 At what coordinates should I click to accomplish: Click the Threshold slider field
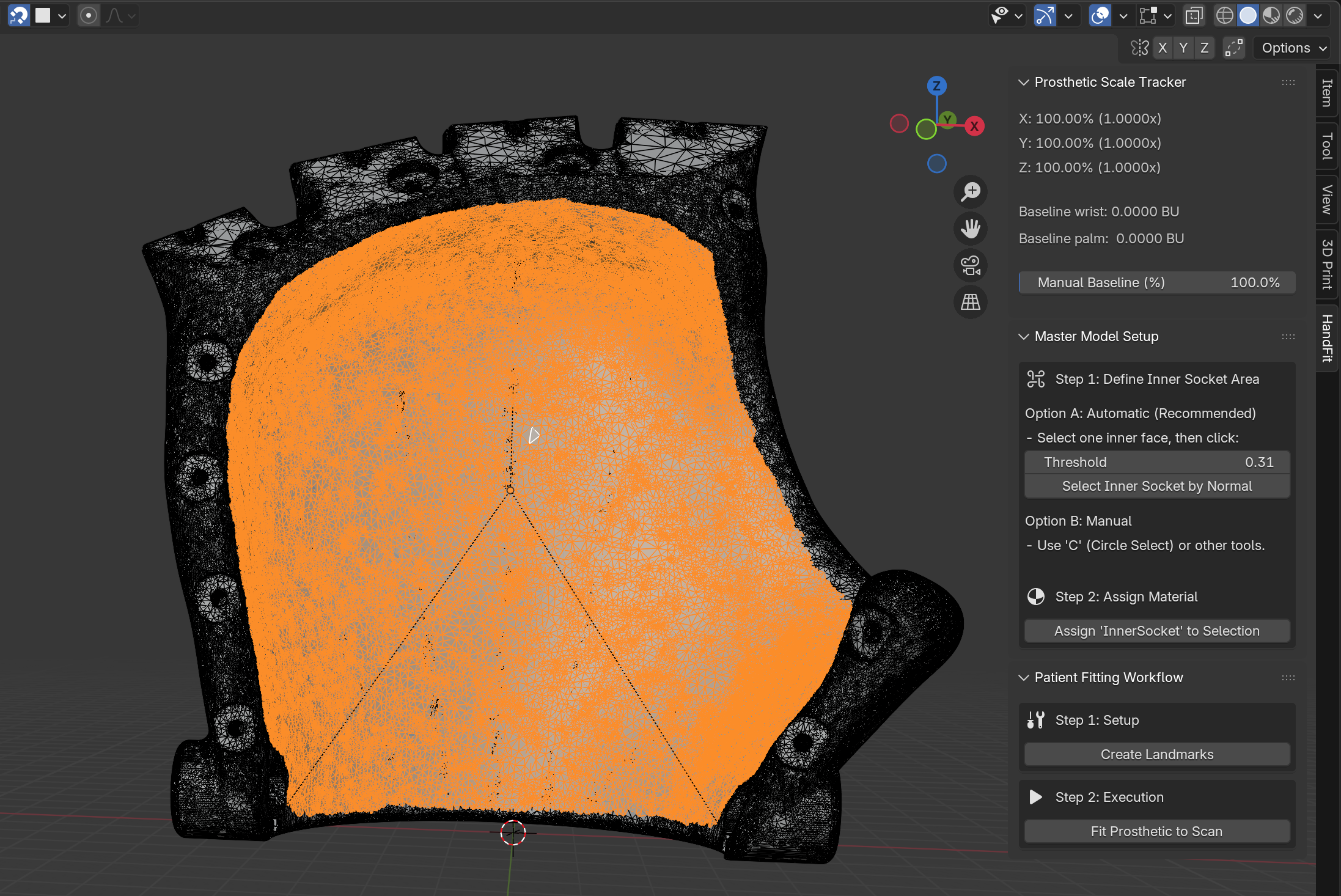coord(1156,462)
